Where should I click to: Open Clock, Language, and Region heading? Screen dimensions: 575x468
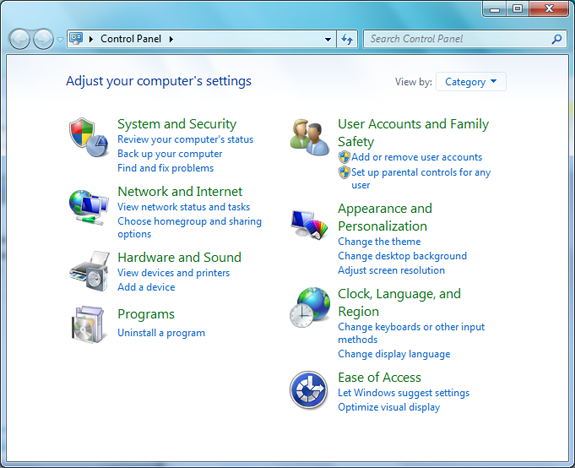pyautogui.click(x=399, y=303)
